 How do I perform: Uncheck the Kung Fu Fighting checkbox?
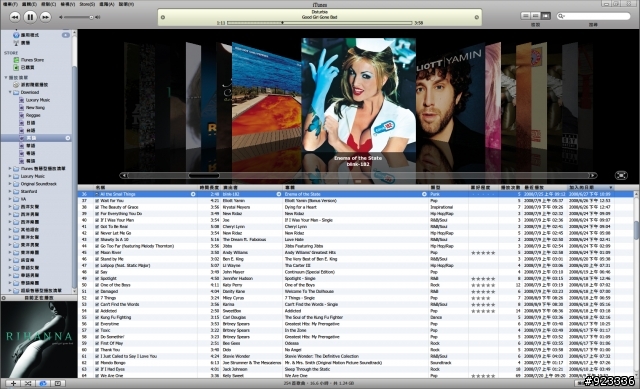(x=97, y=317)
